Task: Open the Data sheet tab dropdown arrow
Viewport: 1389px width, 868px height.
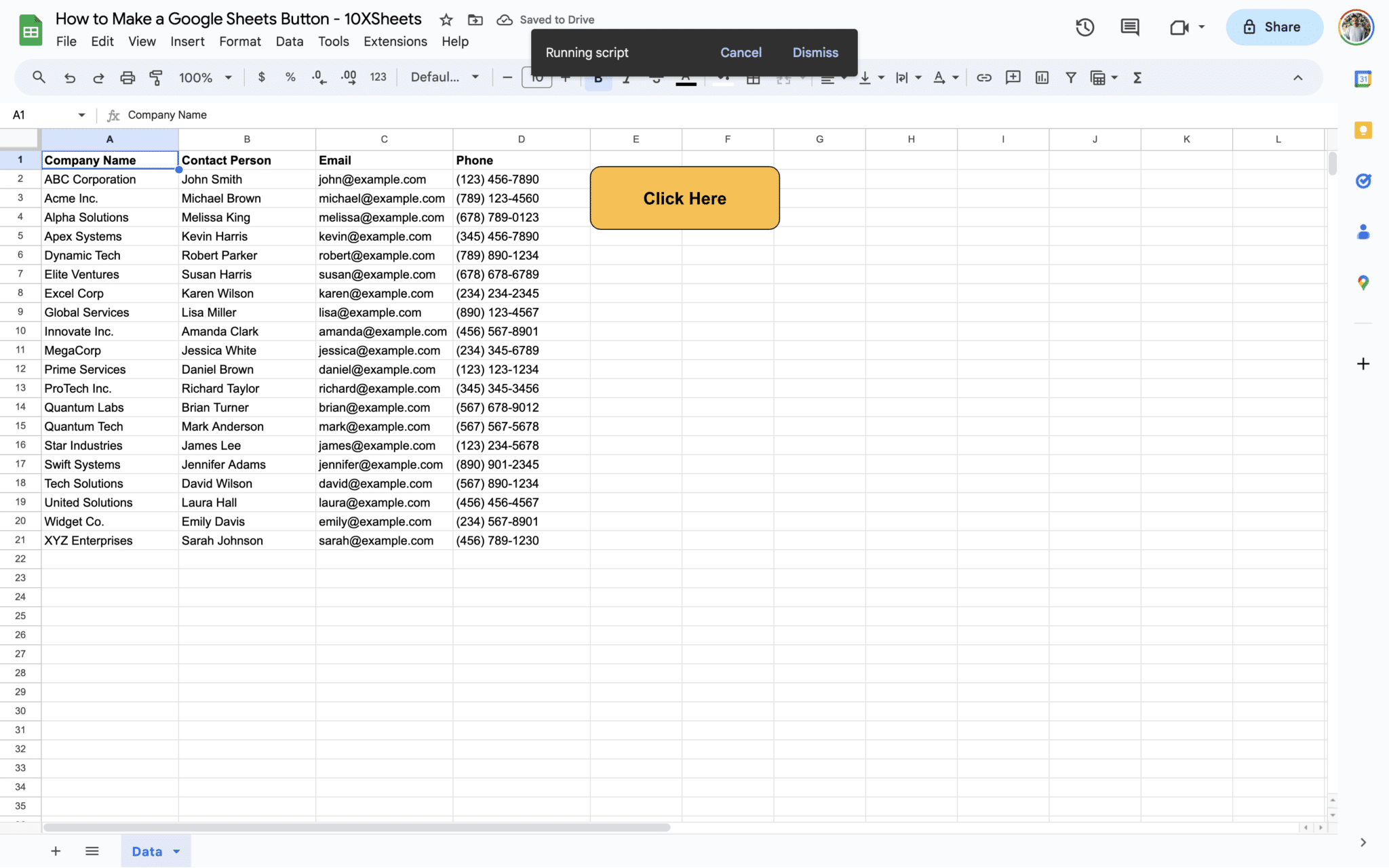Action: (x=177, y=851)
